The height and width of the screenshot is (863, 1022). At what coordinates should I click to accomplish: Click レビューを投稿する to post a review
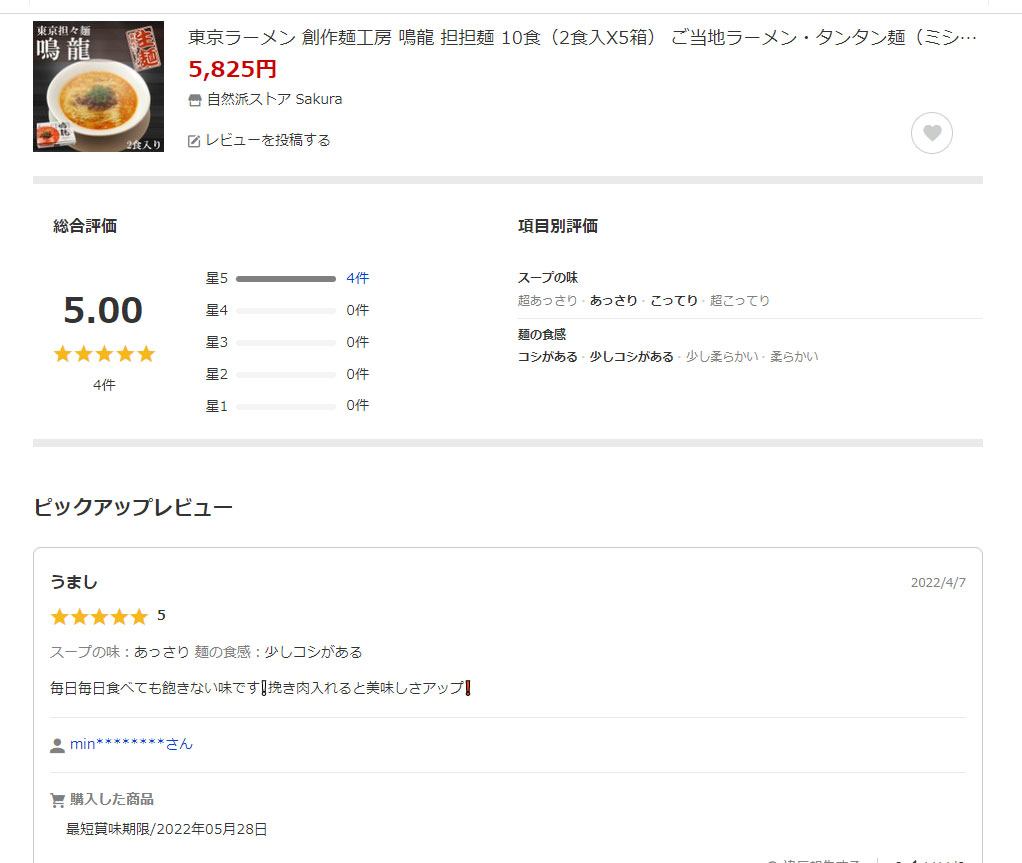[268, 140]
